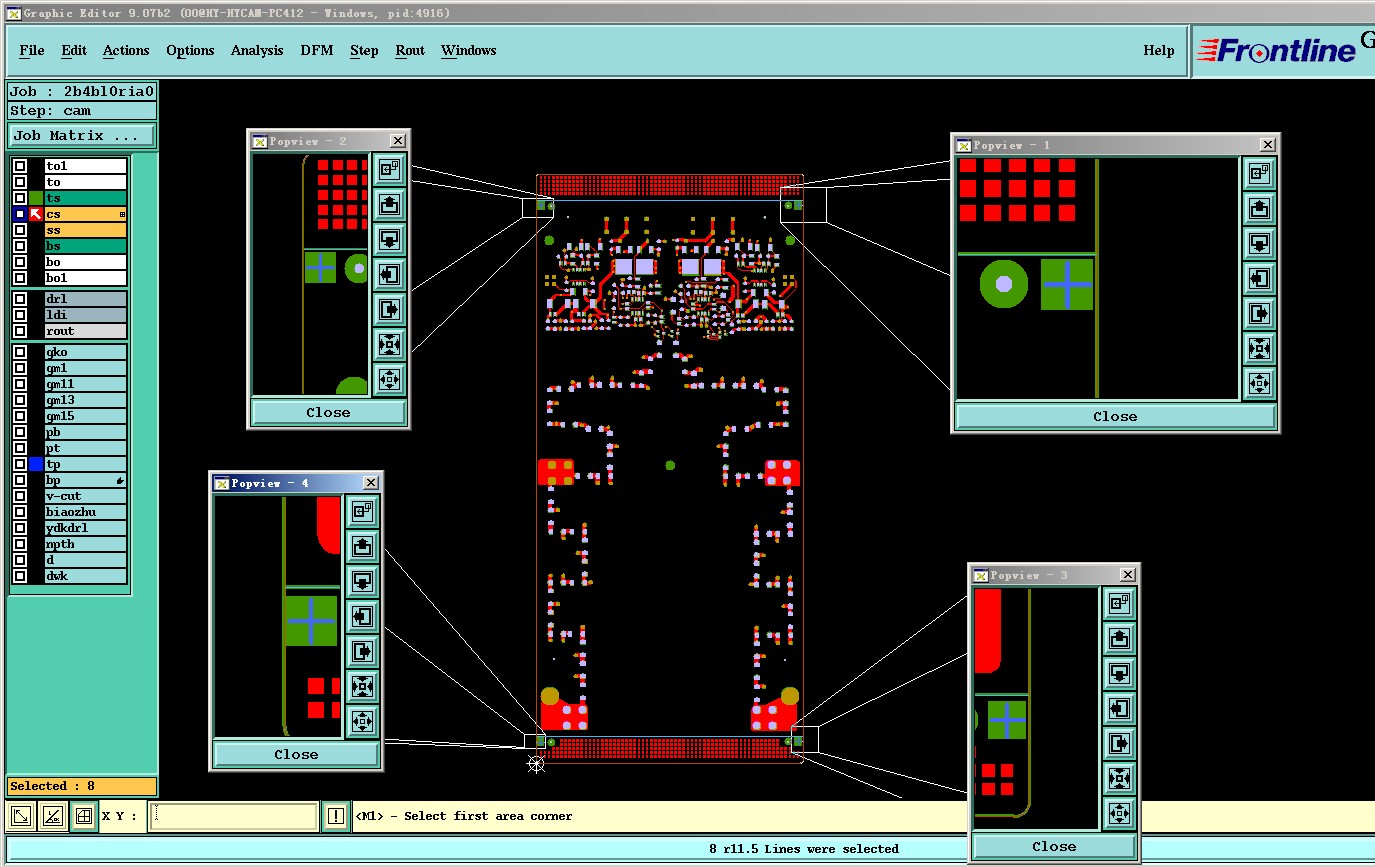Click Popview 2 zoom in icon
This screenshot has height=867, width=1375.
point(389,344)
